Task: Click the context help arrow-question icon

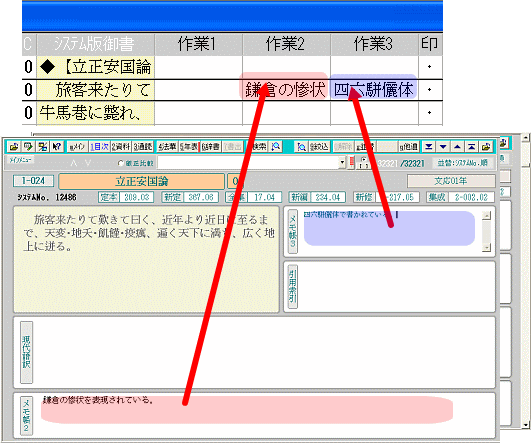Action: tap(57, 147)
